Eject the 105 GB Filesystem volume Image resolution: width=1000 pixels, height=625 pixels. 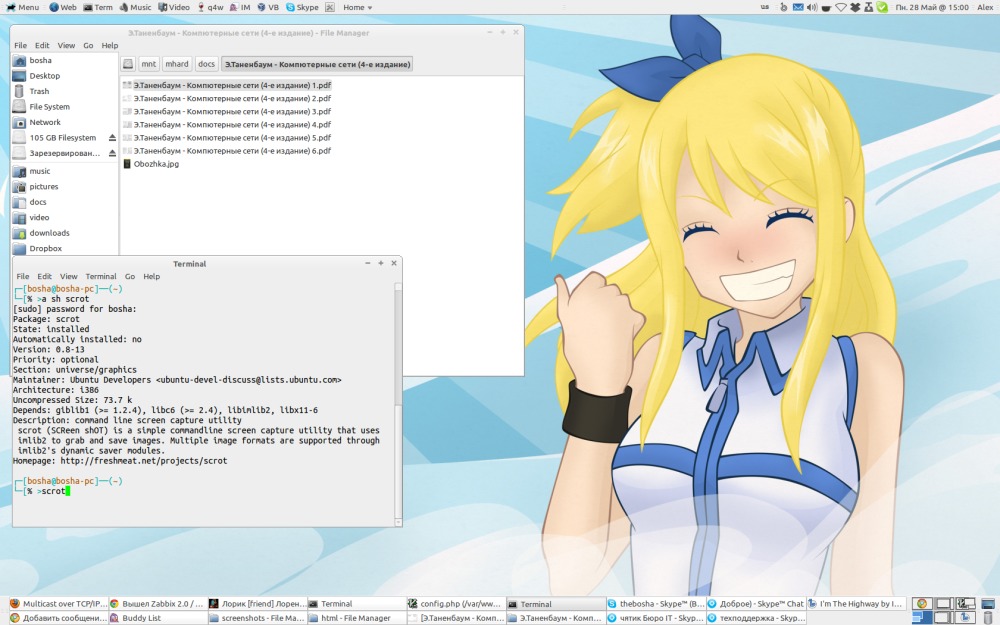(x=112, y=138)
